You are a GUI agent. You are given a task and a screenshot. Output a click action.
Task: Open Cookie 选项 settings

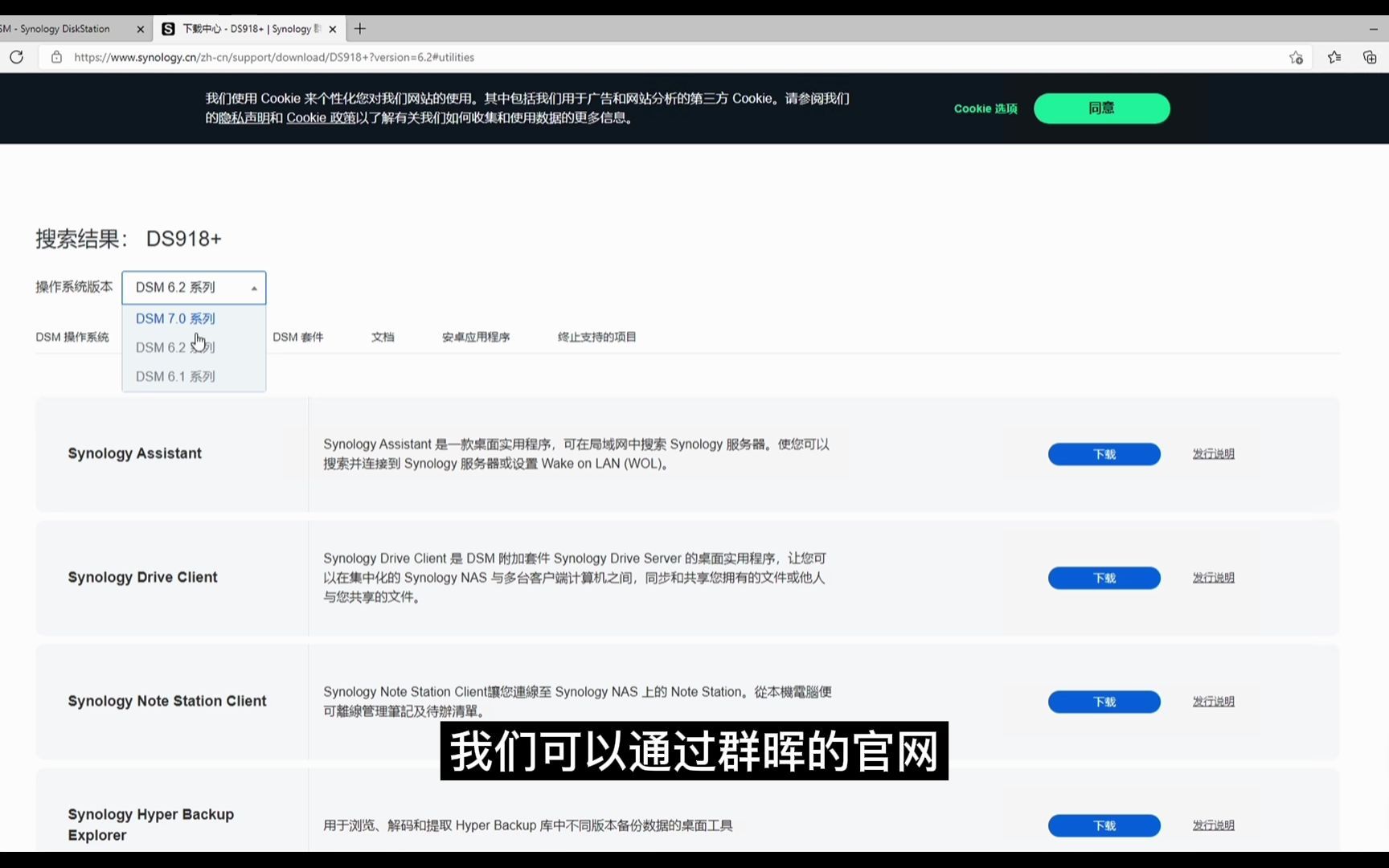pyautogui.click(x=985, y=108)
